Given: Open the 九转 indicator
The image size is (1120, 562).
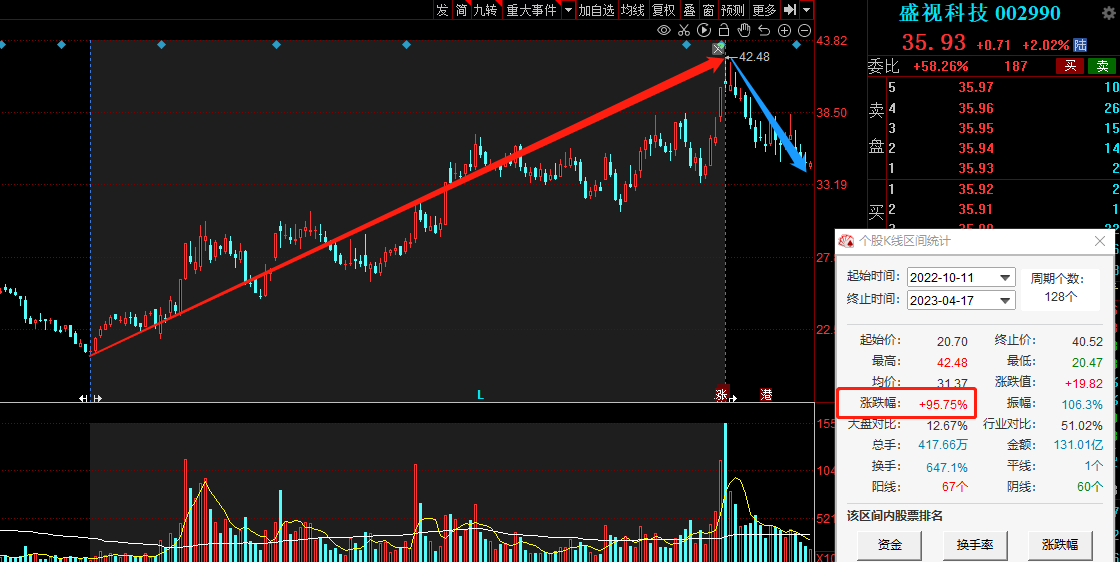Looking at the screenshot, I should tap(485, 10).
